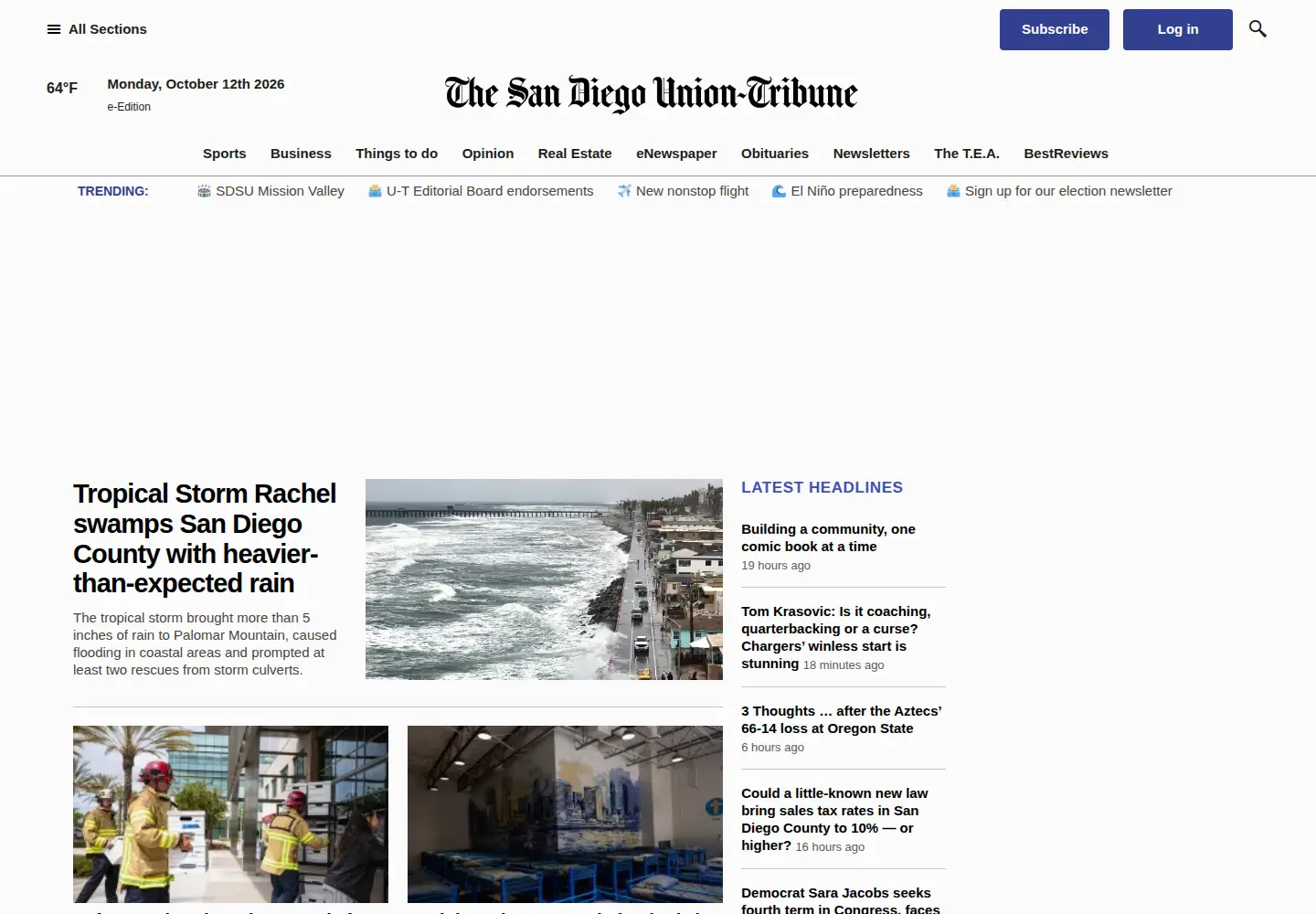This screenshot has height=914, width=1316.
Task: Open the LATEST HEADLINES section heading
Action: coord(822,488)
